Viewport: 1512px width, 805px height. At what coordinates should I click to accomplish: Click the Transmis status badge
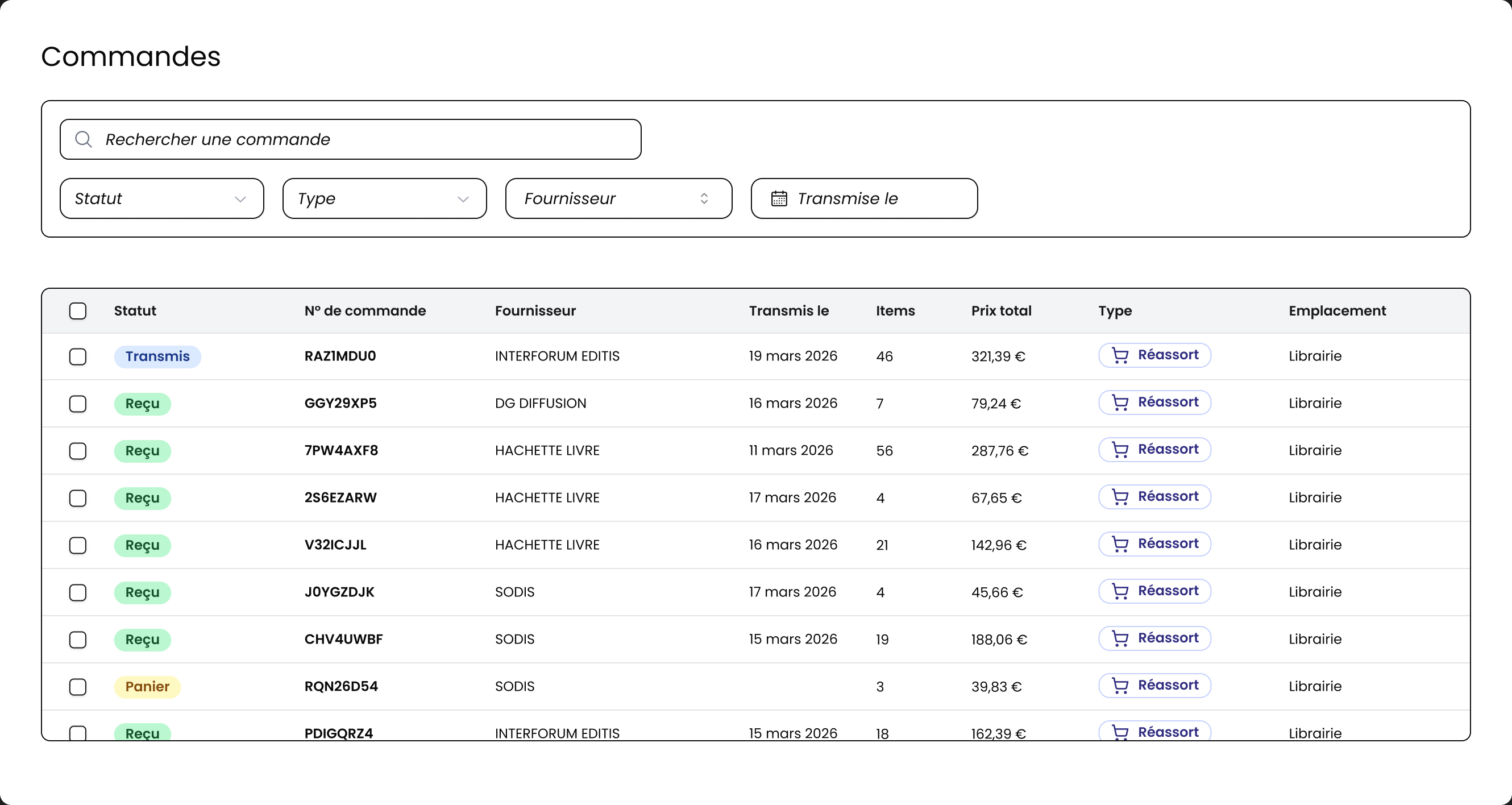click(x=157, y=356)
